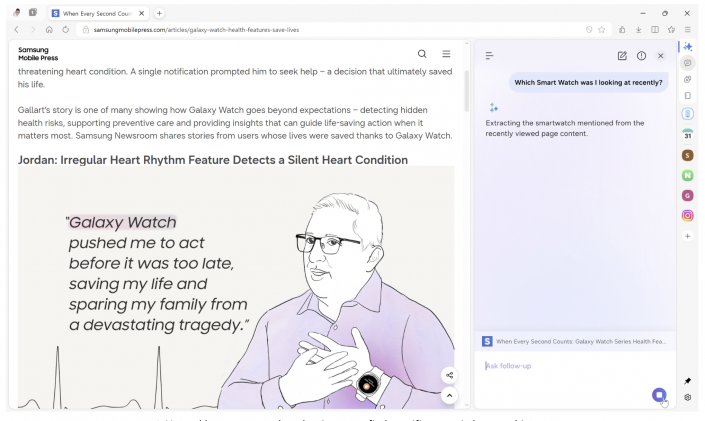Toggle the sidebar pin icon
This screenshot has width=705, height=421.
[687, 380]
